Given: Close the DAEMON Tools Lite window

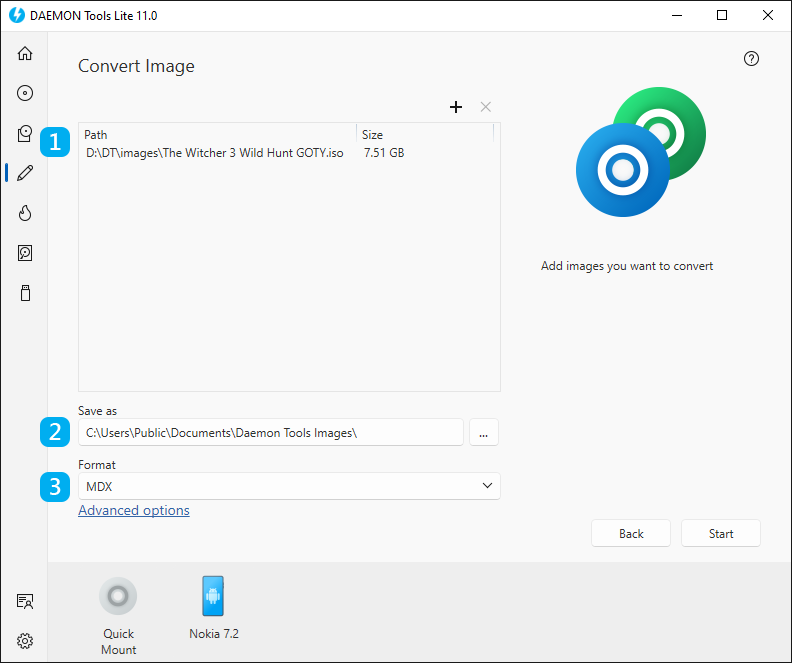Looking at the screenshot, I should point(768,16).
